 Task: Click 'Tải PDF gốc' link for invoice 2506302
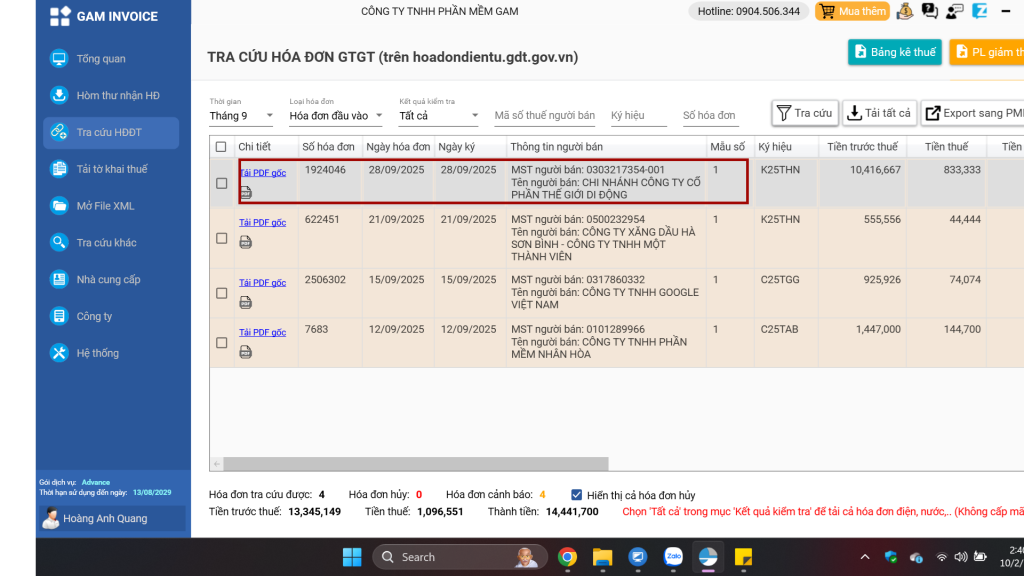pyautogui.click(x=262, y=282)
